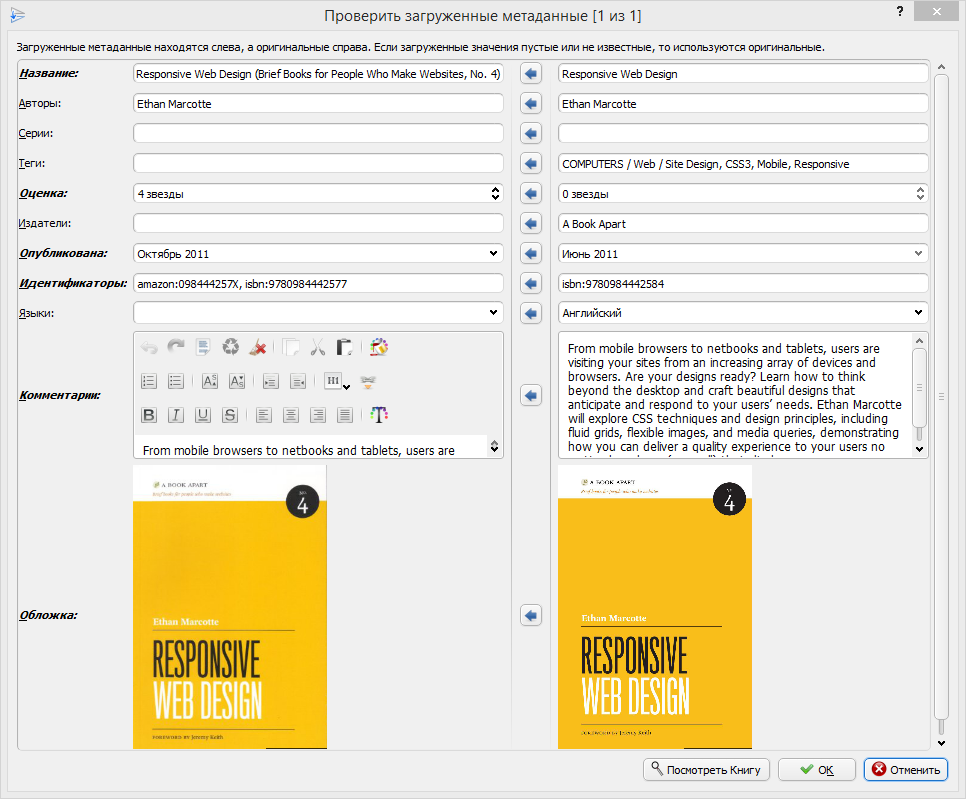Open the Октябрь 2011 published date dropdown
The height and width of the screenshot is (799, 966).
click(x=493, y=253)
